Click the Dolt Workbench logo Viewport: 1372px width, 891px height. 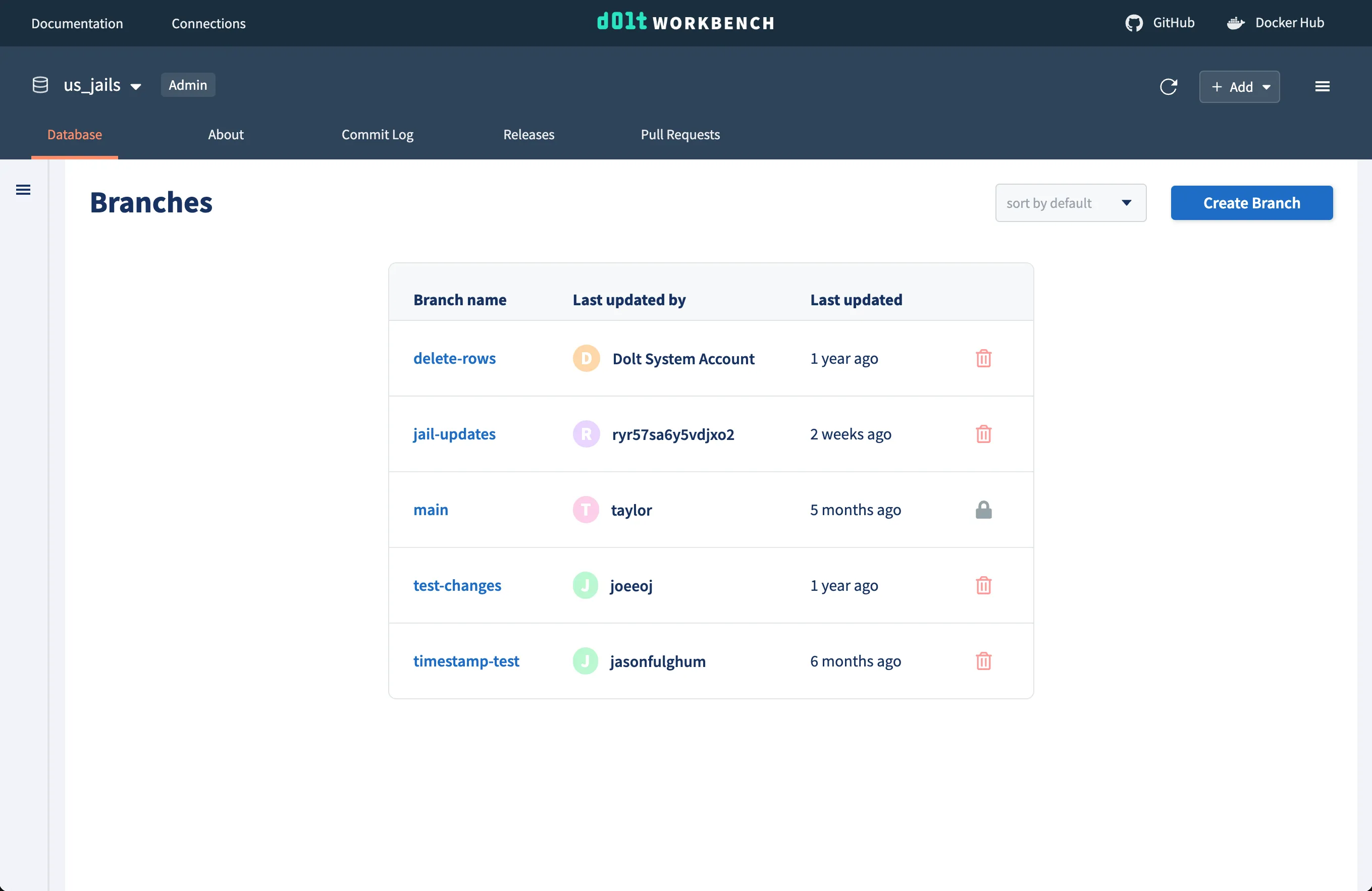pyautogui.click(x=685, y=22)
